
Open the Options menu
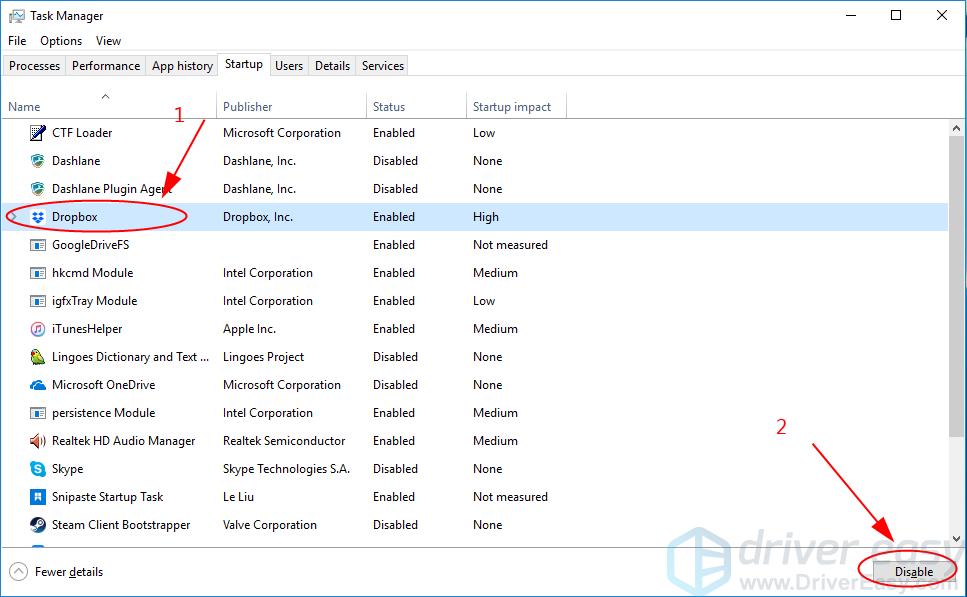tap(61, 41)
